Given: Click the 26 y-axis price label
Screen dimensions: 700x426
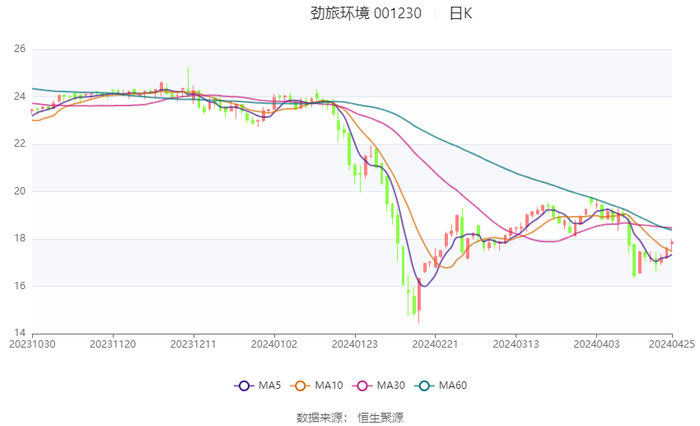Looking at the screenshot, I should pos(19,49).
